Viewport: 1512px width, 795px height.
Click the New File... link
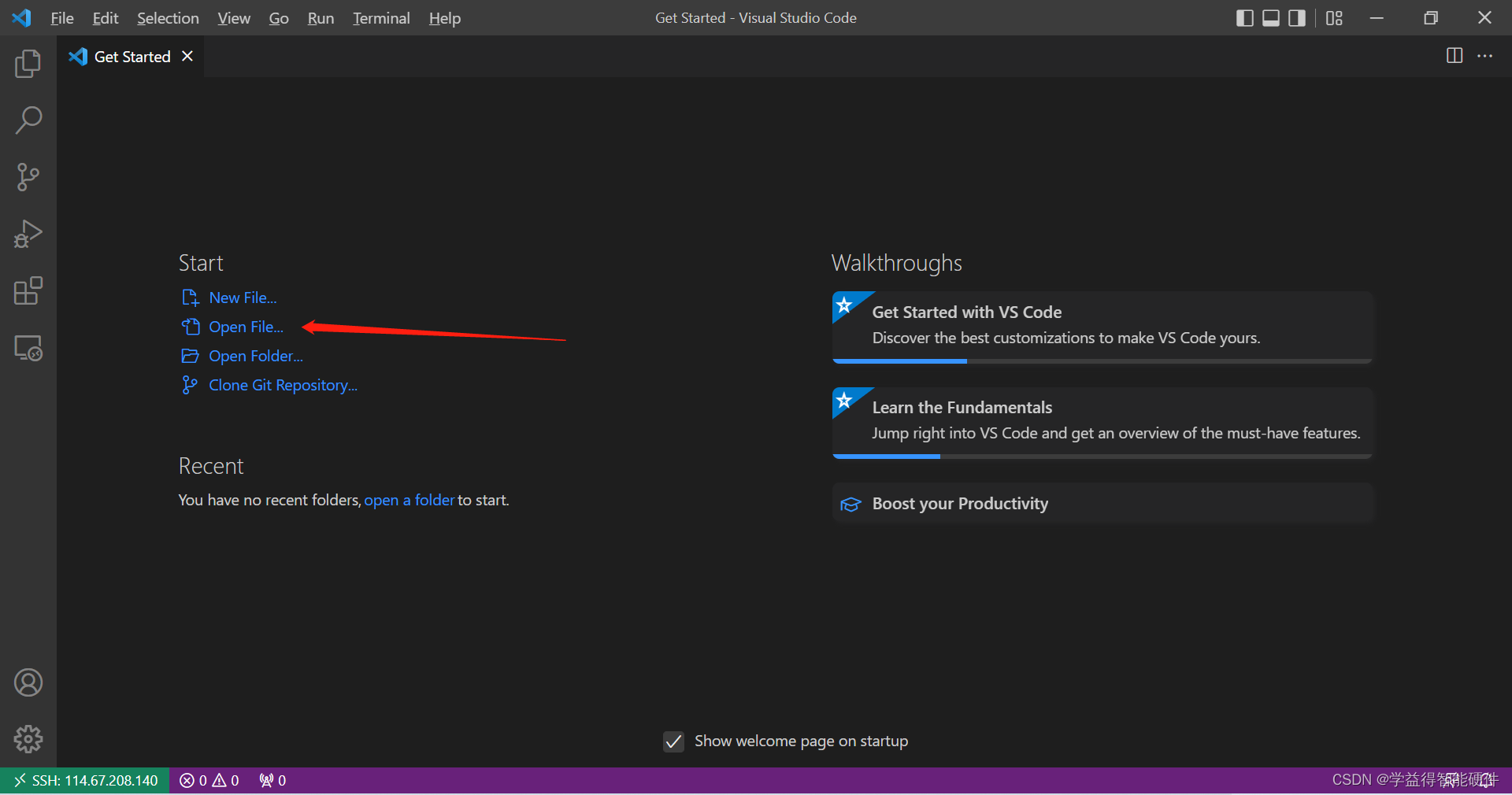click(243, 298)
